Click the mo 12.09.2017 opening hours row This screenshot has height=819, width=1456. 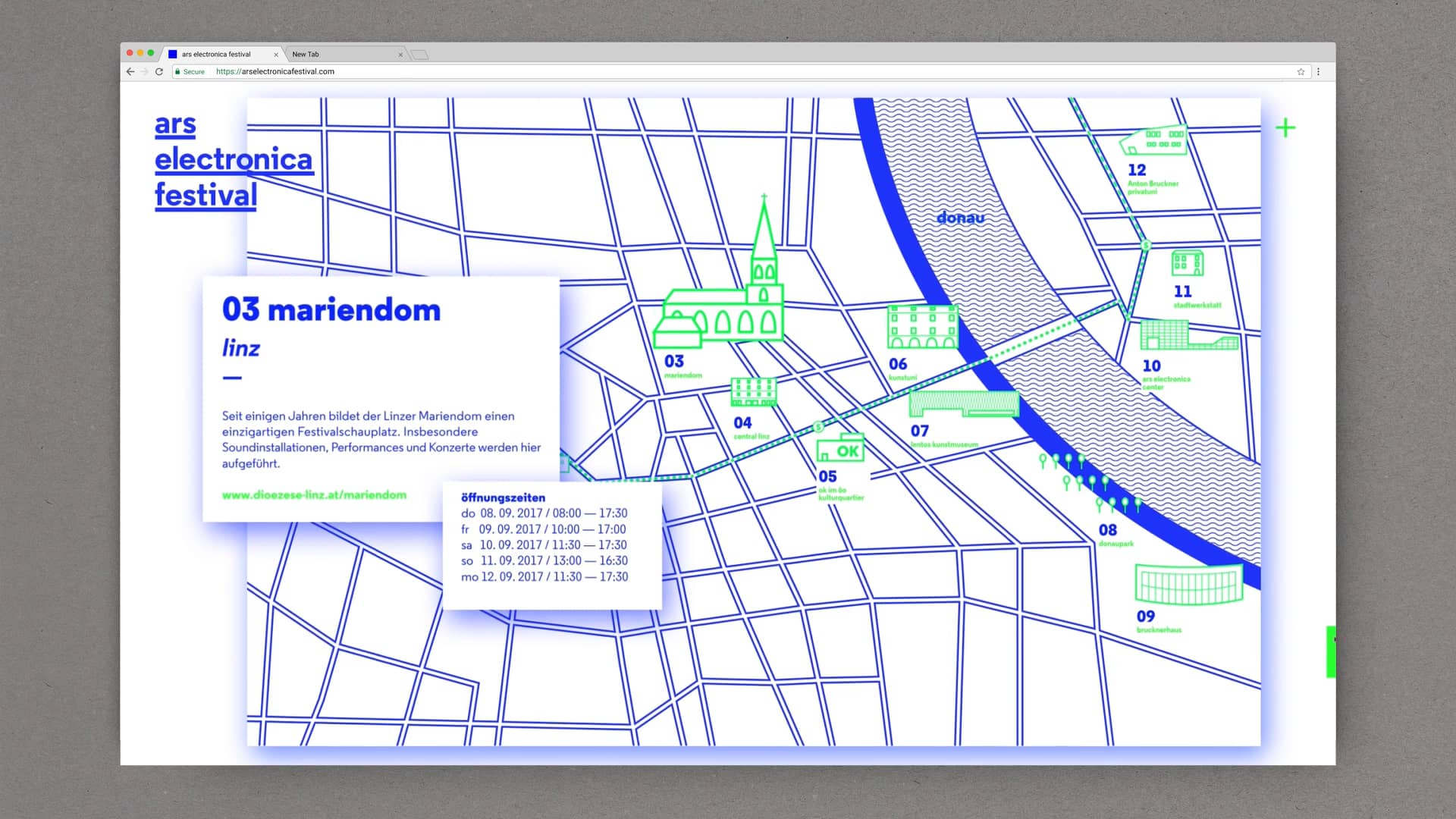pos(544,577)
